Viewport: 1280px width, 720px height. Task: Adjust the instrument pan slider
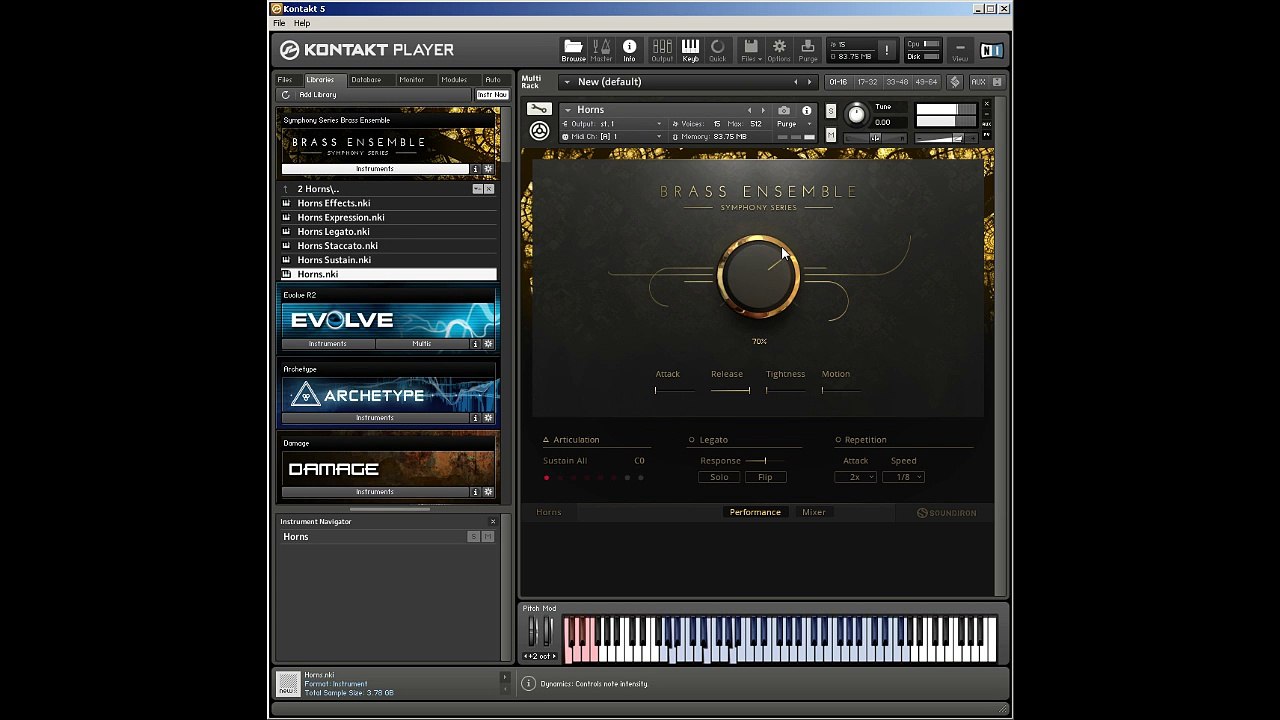tap(875, 138)
